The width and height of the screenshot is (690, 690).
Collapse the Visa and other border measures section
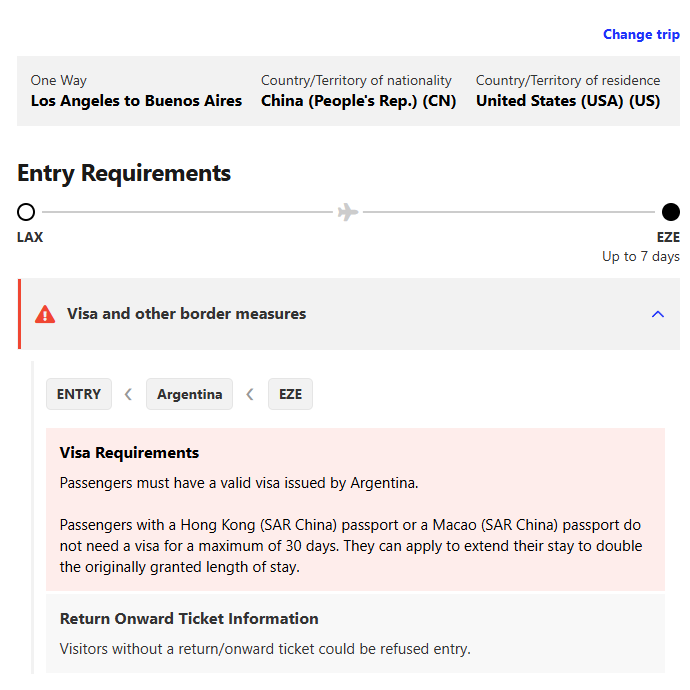click(657, 314)
